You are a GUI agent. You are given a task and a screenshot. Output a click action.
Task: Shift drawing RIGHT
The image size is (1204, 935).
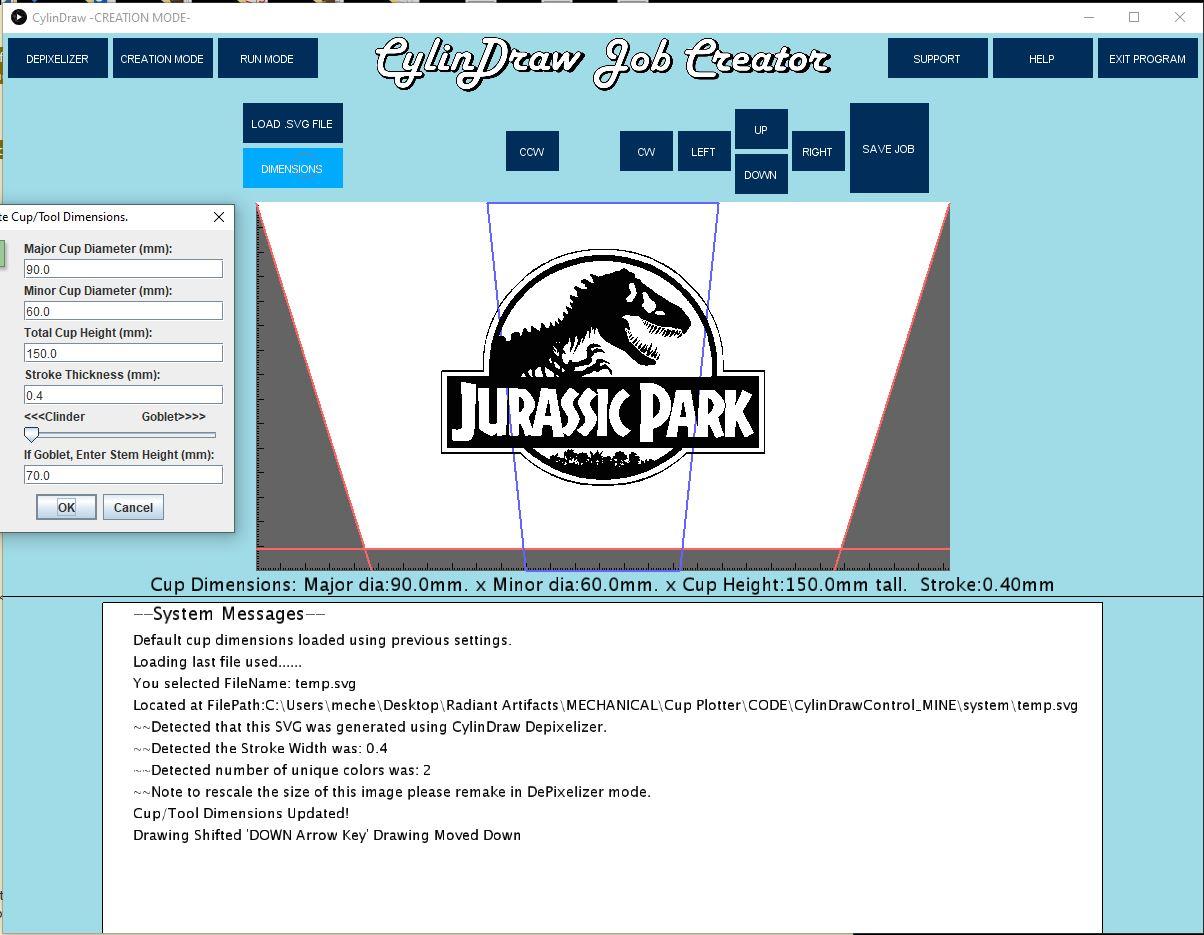pyautogui.click(x=818, y=152)
